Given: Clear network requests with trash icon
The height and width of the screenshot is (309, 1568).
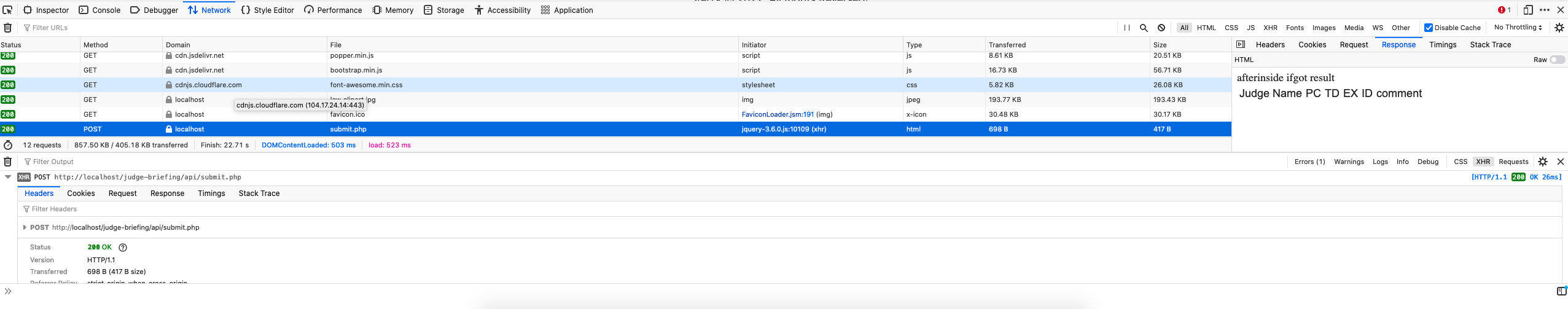Looking at the screenshot, I should (7, 28).
